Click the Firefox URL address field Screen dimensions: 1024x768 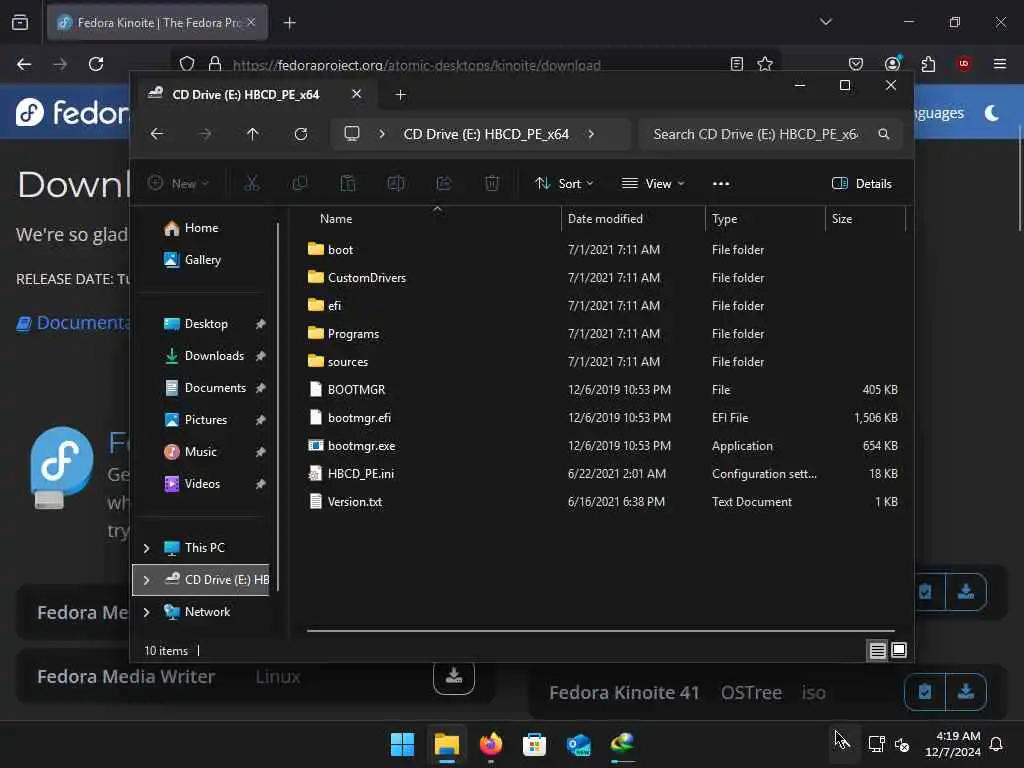(475, 65)
